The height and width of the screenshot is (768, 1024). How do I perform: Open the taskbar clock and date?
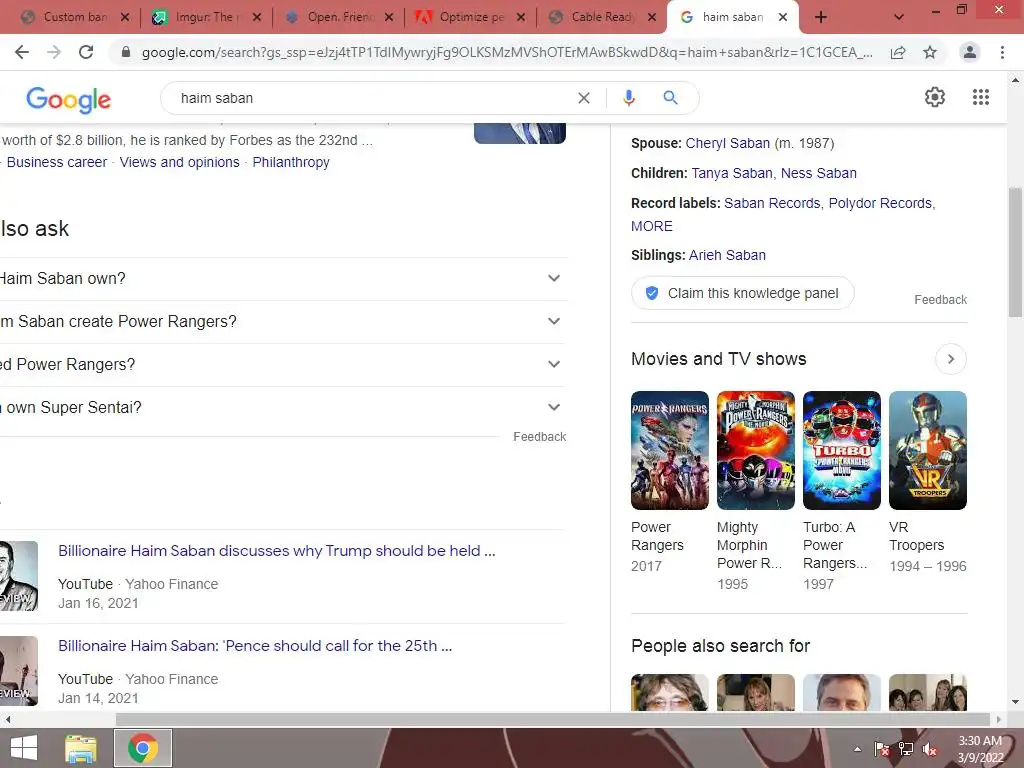(x=980, y=749)
